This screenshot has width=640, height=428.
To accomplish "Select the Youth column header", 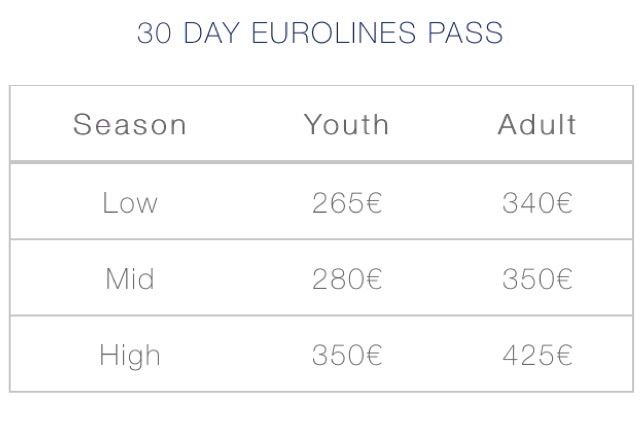I will tap(347, 124).
